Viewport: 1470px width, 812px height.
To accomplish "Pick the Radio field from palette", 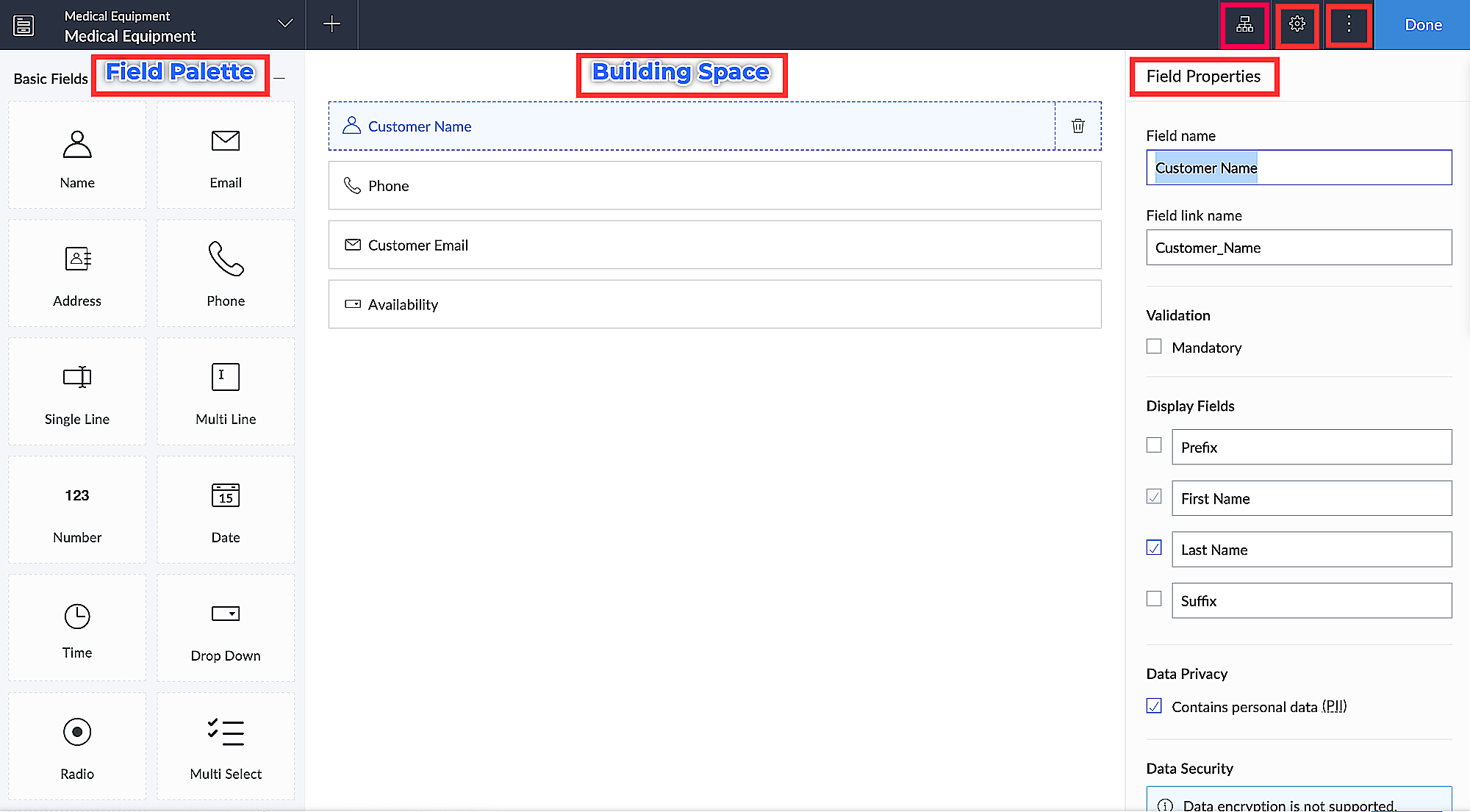I will [x=77, y=747].
